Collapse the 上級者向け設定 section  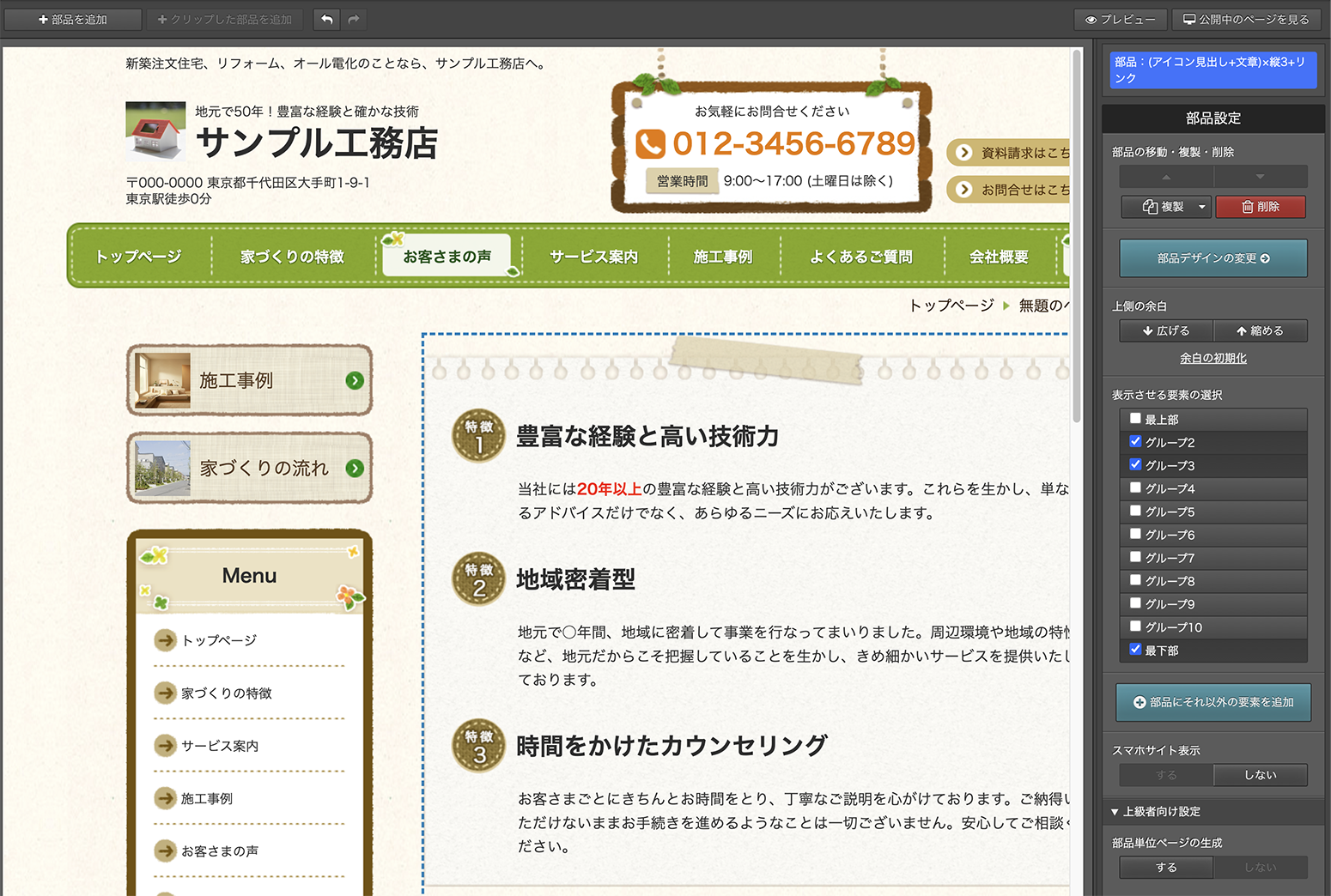coord(1115,812)
